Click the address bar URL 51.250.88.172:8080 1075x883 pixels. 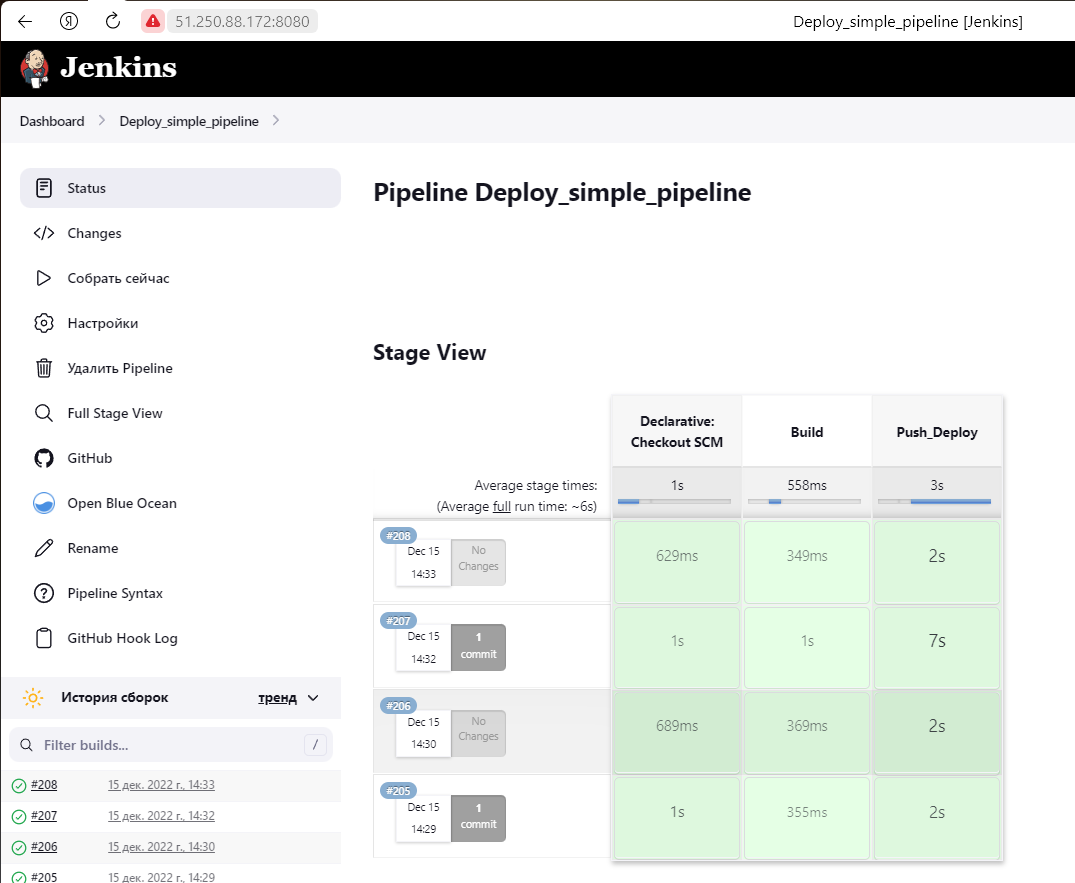click(242, 21)
